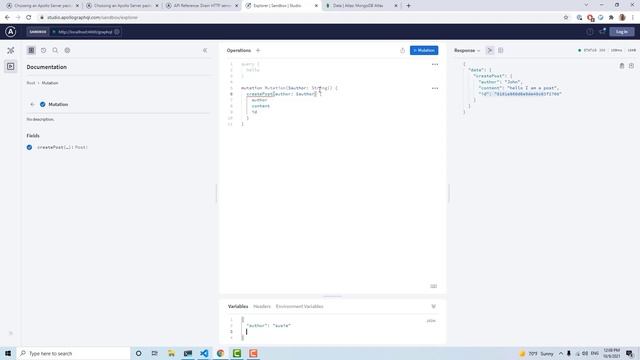This screenshot has width=640, height=360.
Task: Open the Explorer view in left rail
Action: pyautogui.click(x=11, y=66)
